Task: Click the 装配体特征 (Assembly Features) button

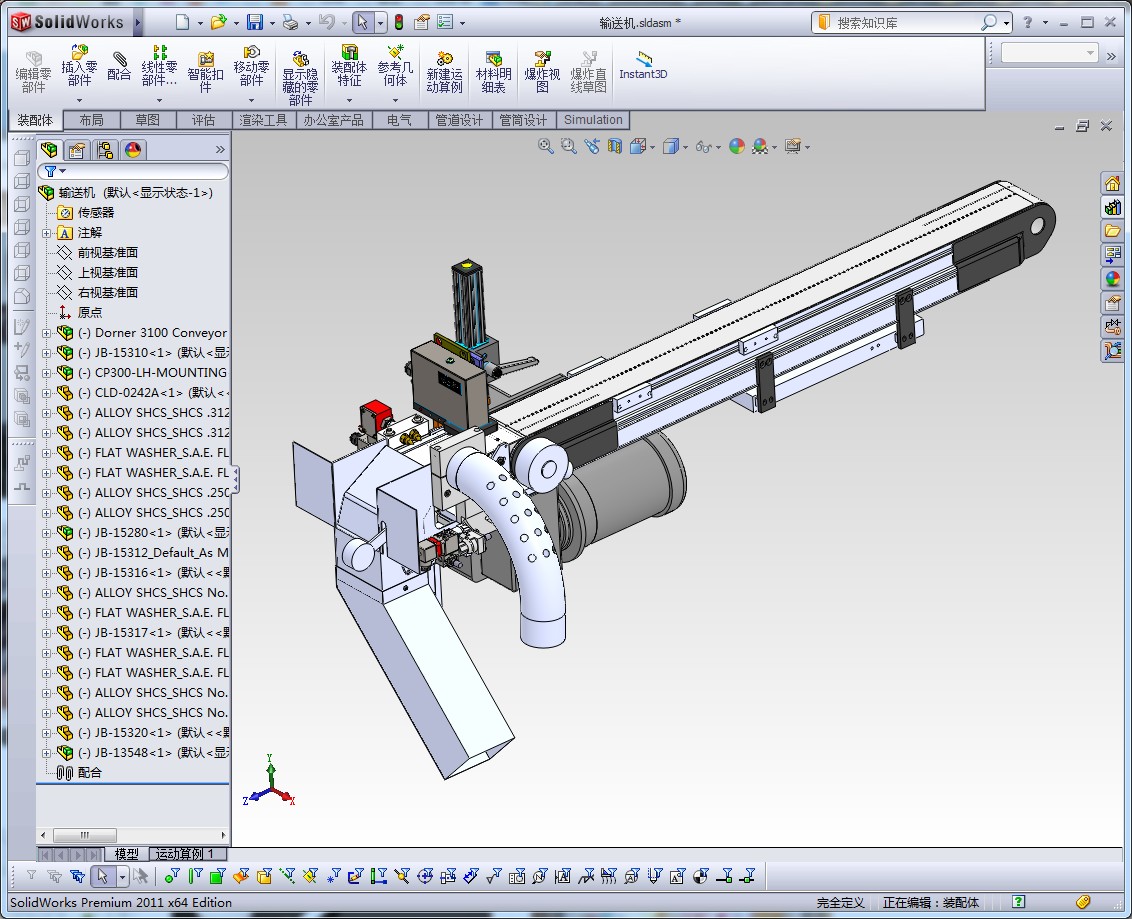Action: [349, 66]
